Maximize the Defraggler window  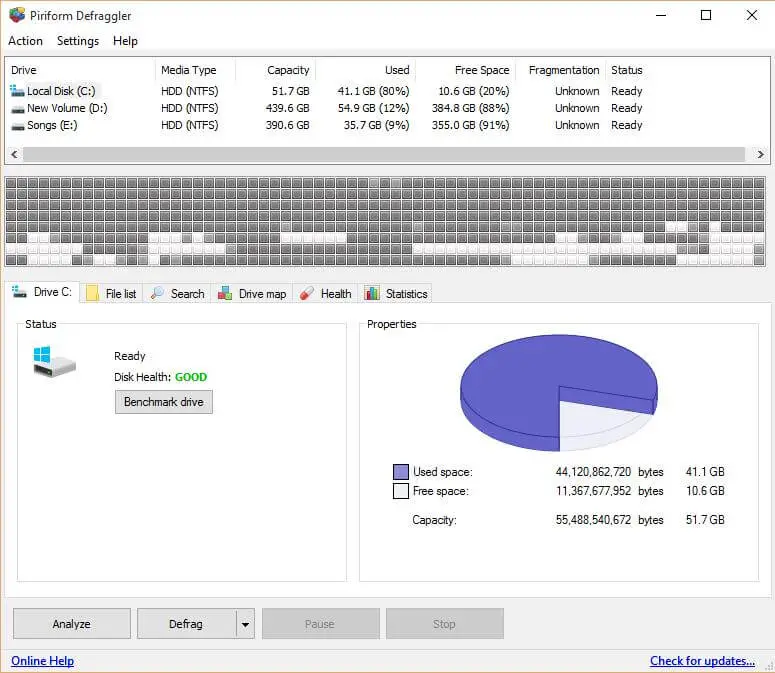(706, 15)
